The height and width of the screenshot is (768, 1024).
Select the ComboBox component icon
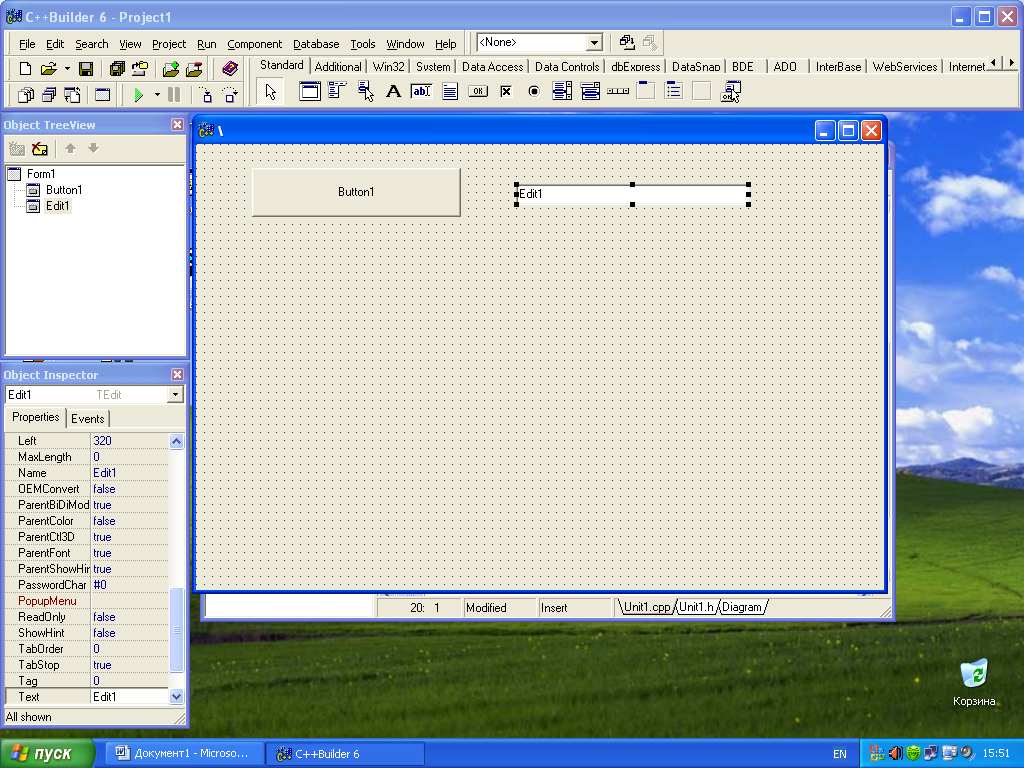point(590,91)
